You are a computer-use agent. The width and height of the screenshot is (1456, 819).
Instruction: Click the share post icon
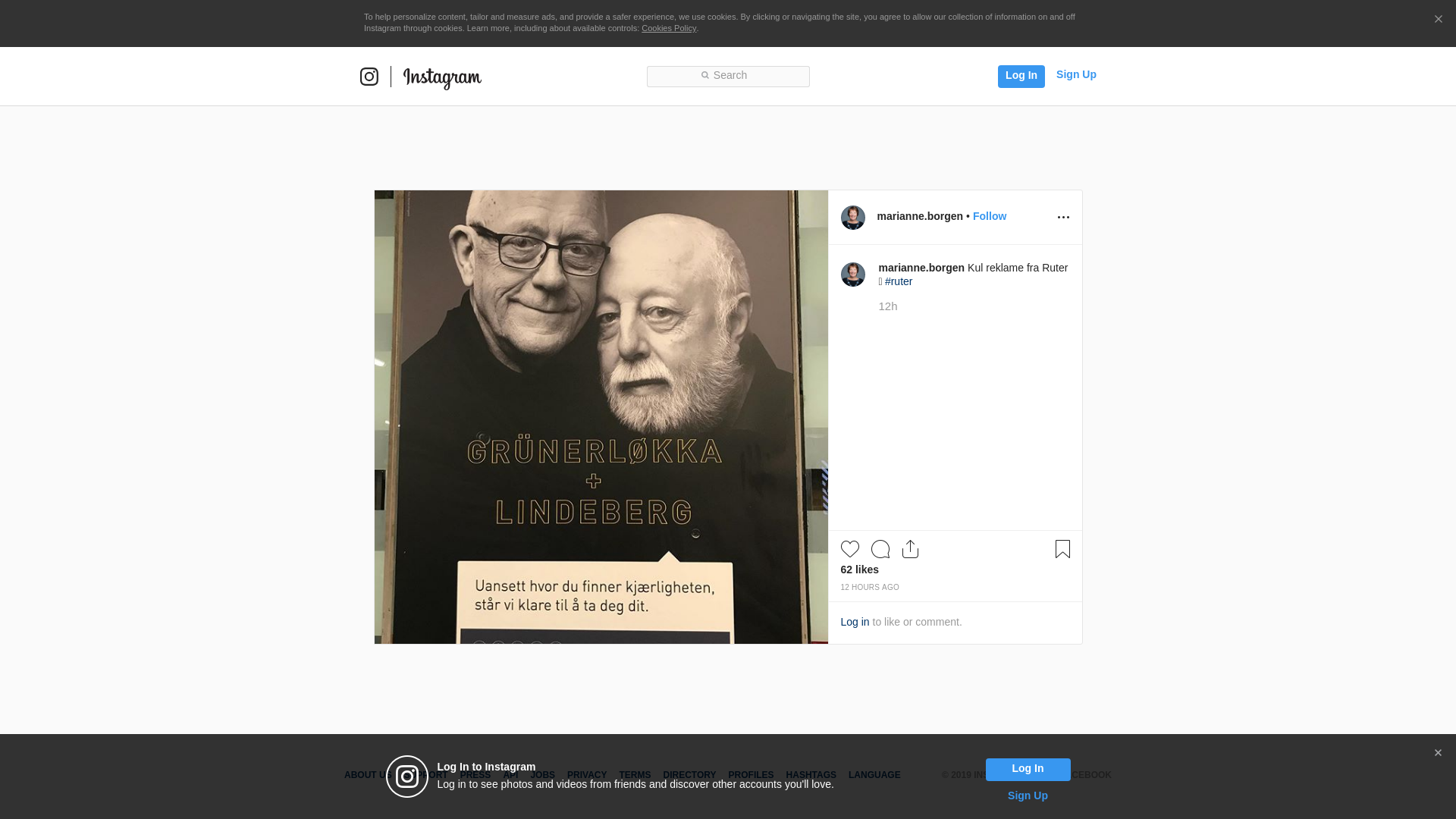point(910,549)
